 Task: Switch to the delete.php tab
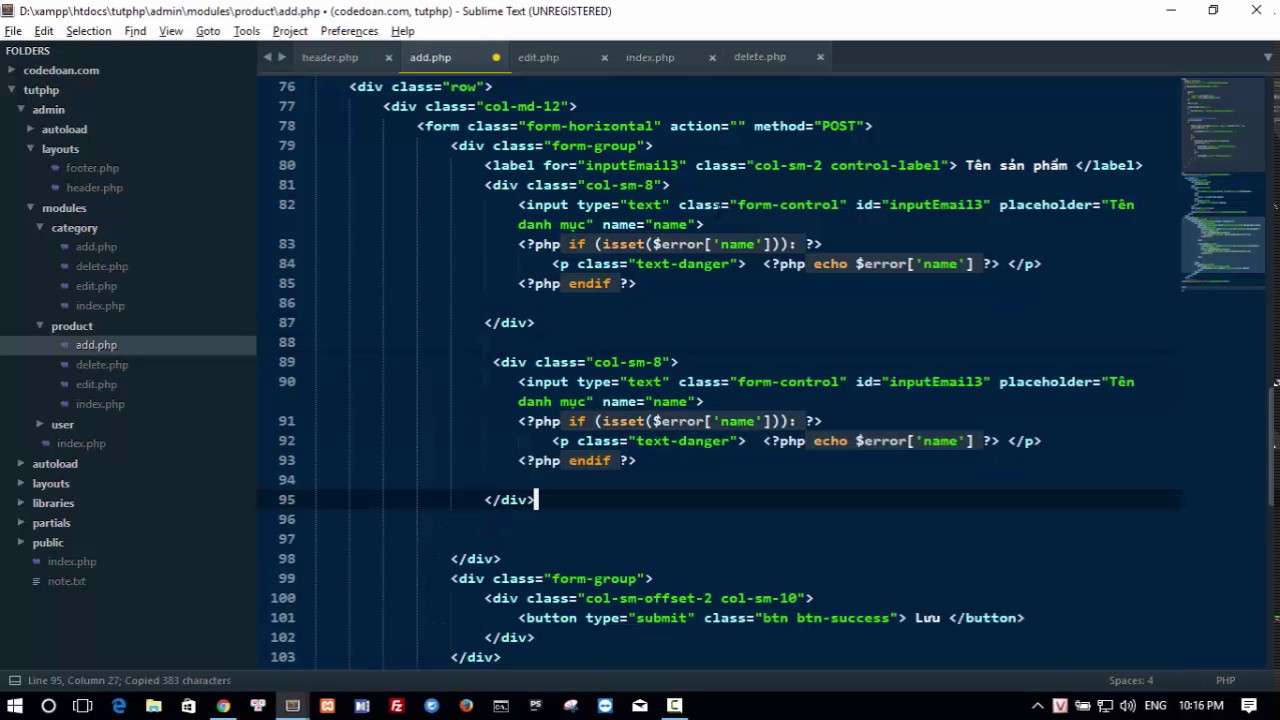point(760,57)
